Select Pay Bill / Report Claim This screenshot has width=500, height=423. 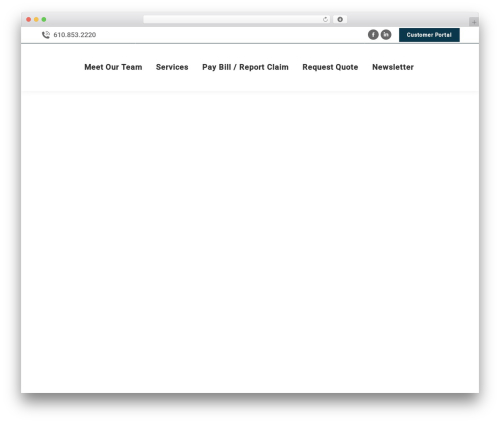[245, 67]
